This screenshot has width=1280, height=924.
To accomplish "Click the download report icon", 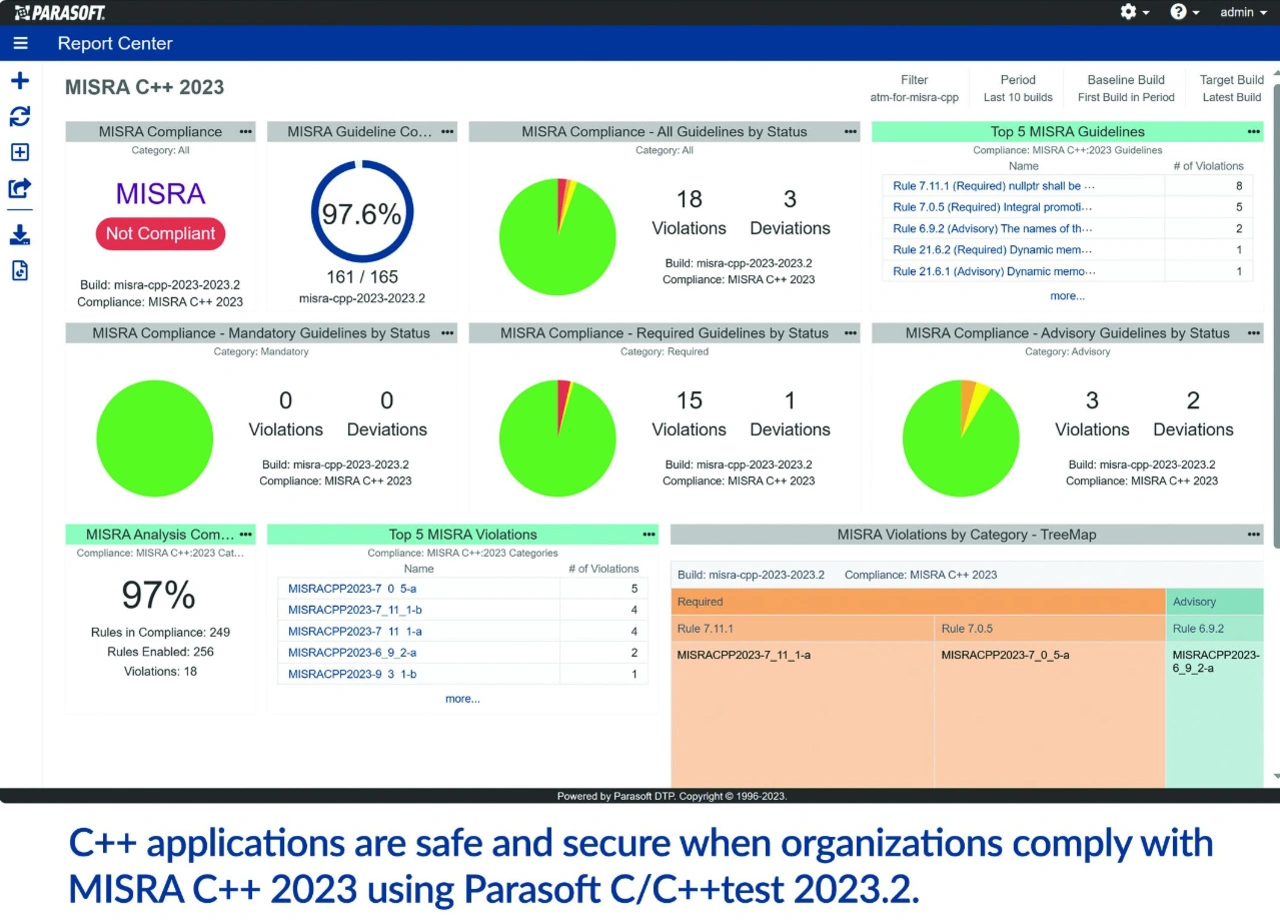I will [20, 235].
